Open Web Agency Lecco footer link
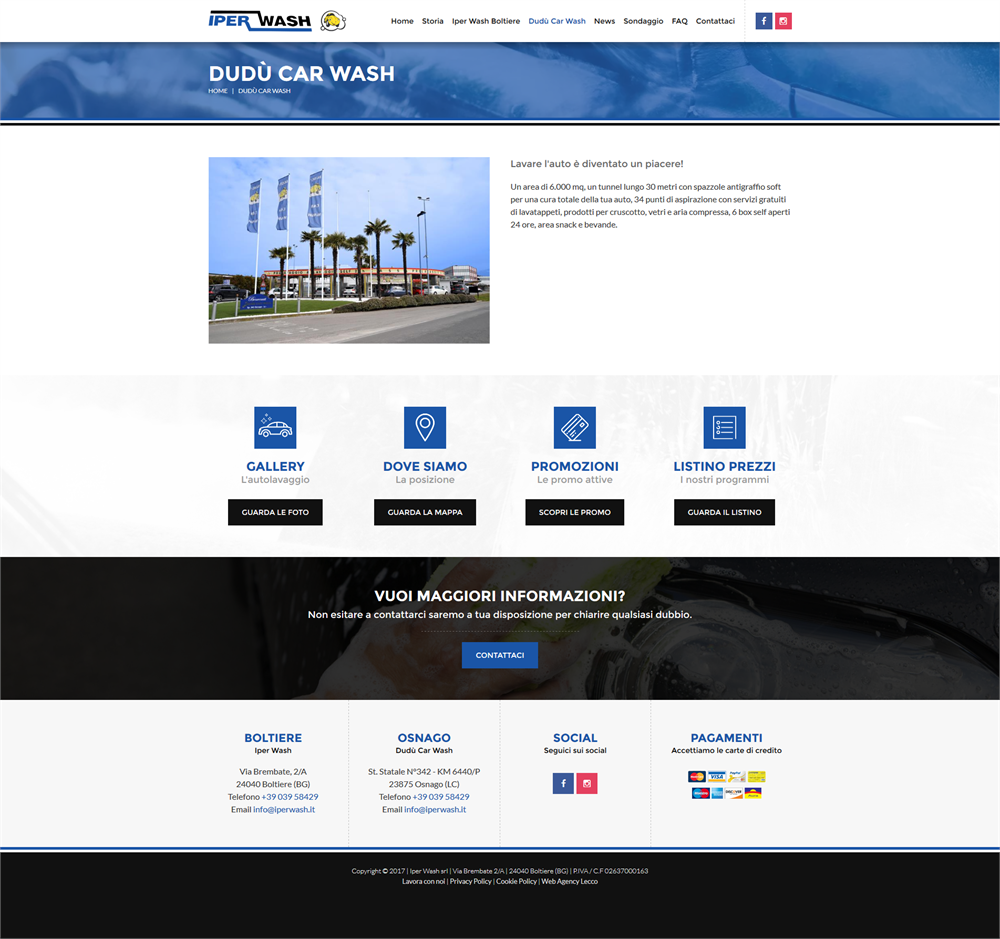 (x=570, y=882)
